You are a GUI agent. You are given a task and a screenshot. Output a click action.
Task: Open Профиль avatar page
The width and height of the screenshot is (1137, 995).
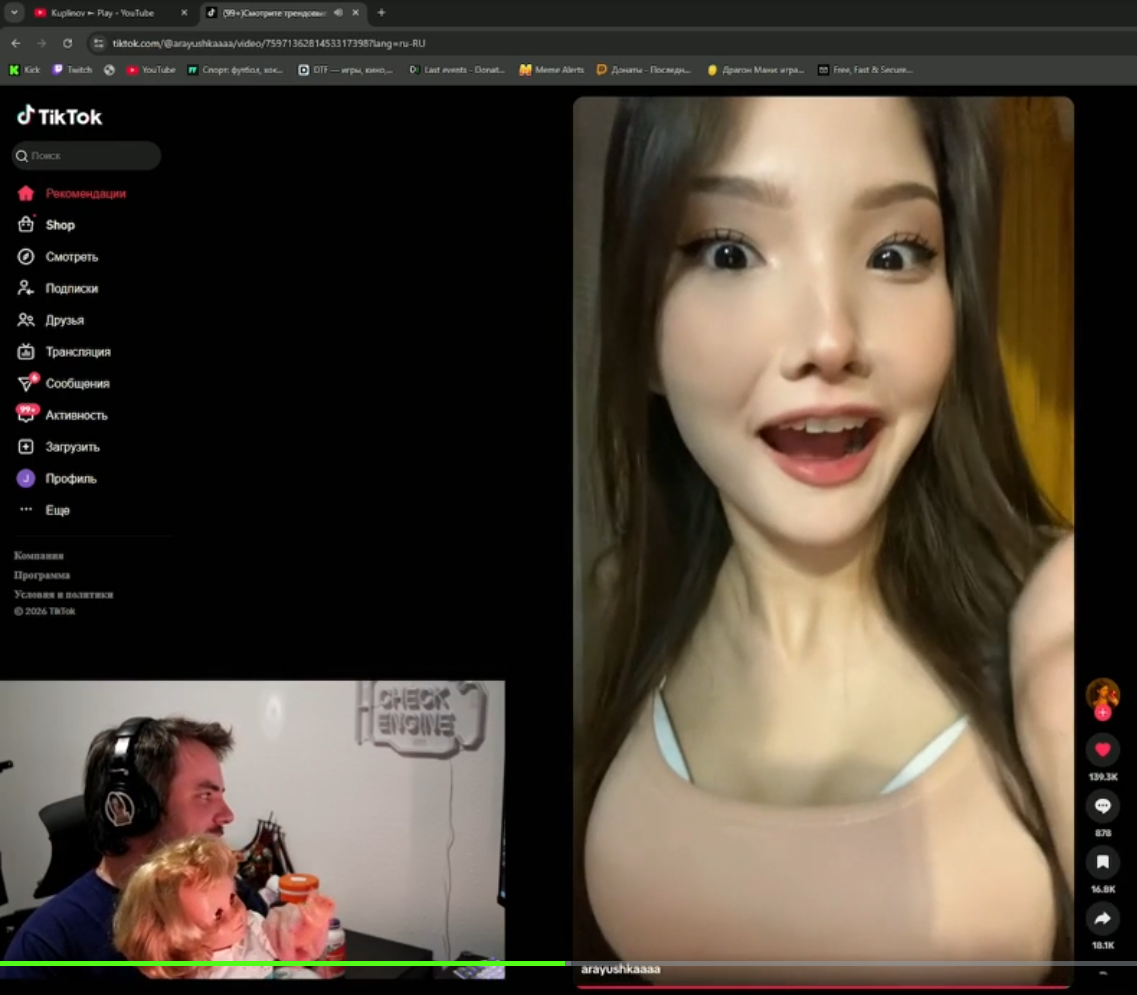57,479
